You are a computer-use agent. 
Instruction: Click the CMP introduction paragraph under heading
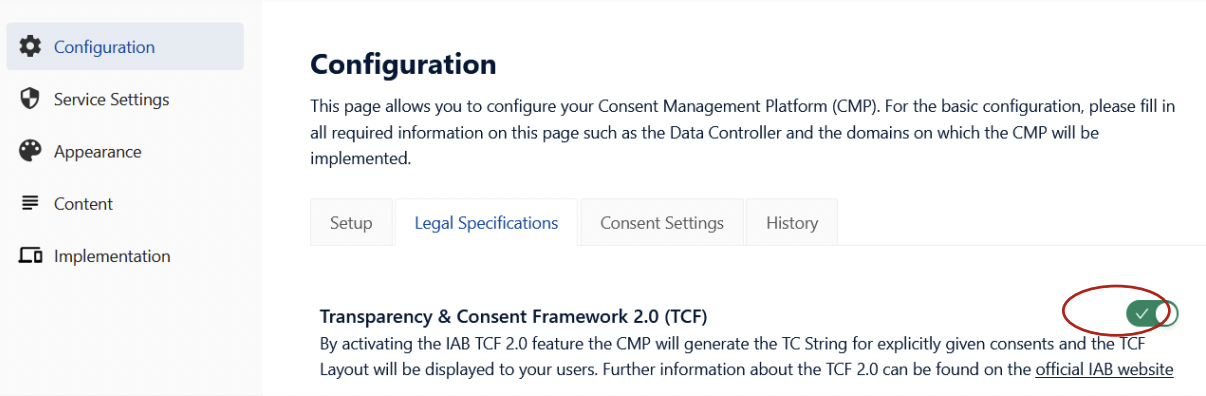742,131
